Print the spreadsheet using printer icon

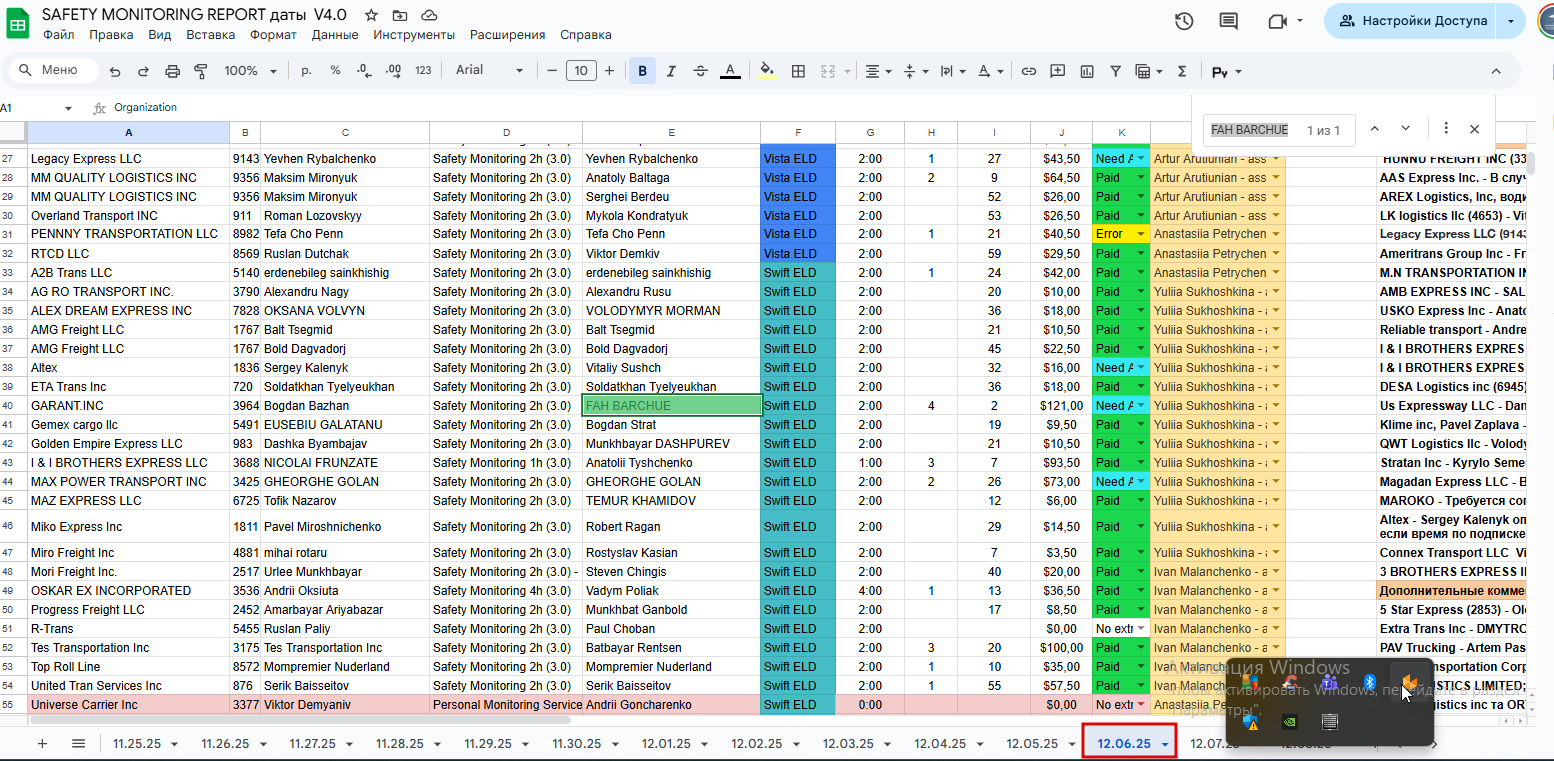point(172,71)
